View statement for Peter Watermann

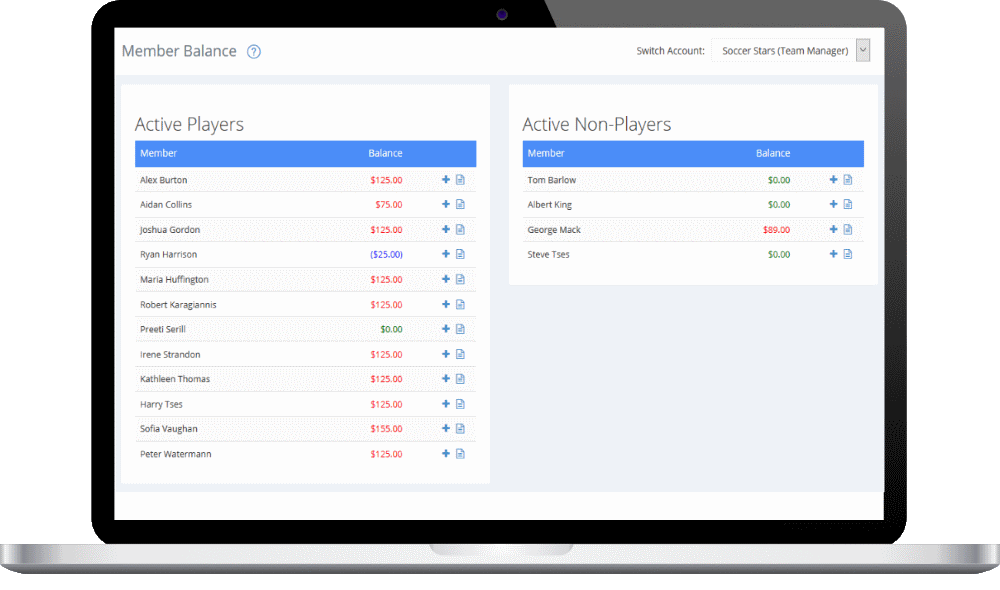460,454
